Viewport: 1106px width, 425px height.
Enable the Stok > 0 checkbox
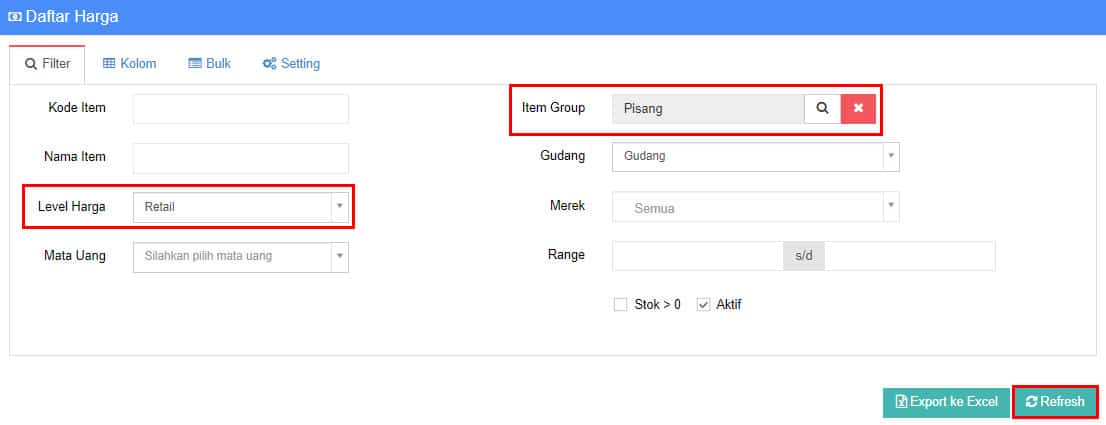pyautogui.click(x=620, y=304)
